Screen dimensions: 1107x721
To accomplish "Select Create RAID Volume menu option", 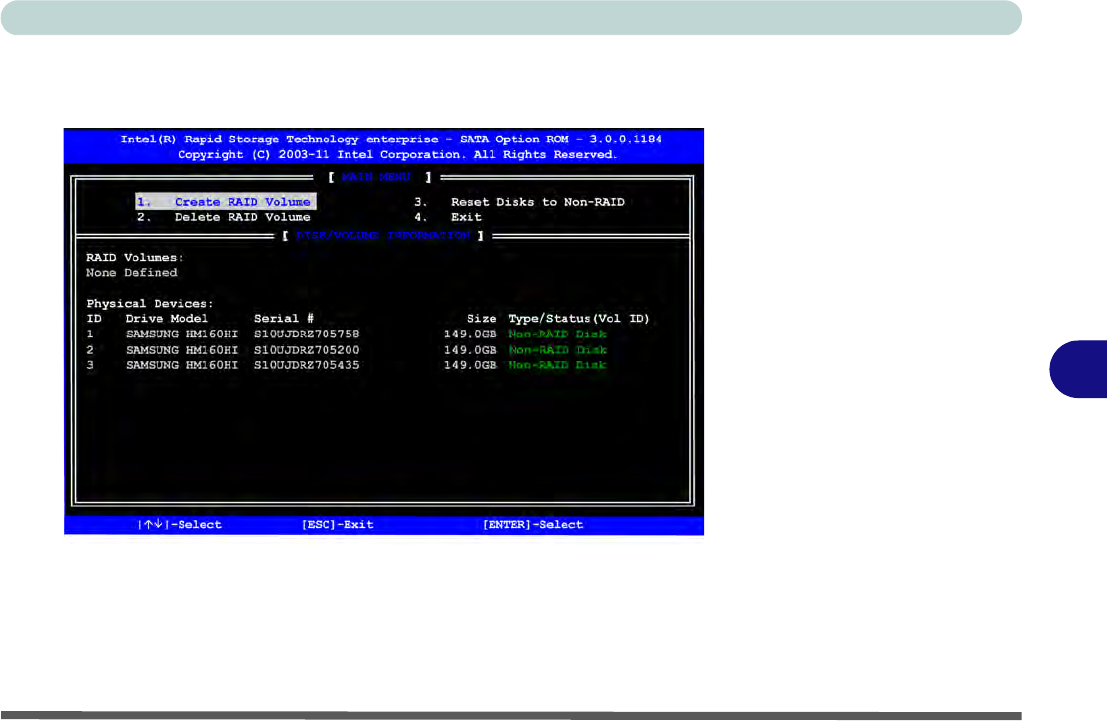I will [225, 202].
